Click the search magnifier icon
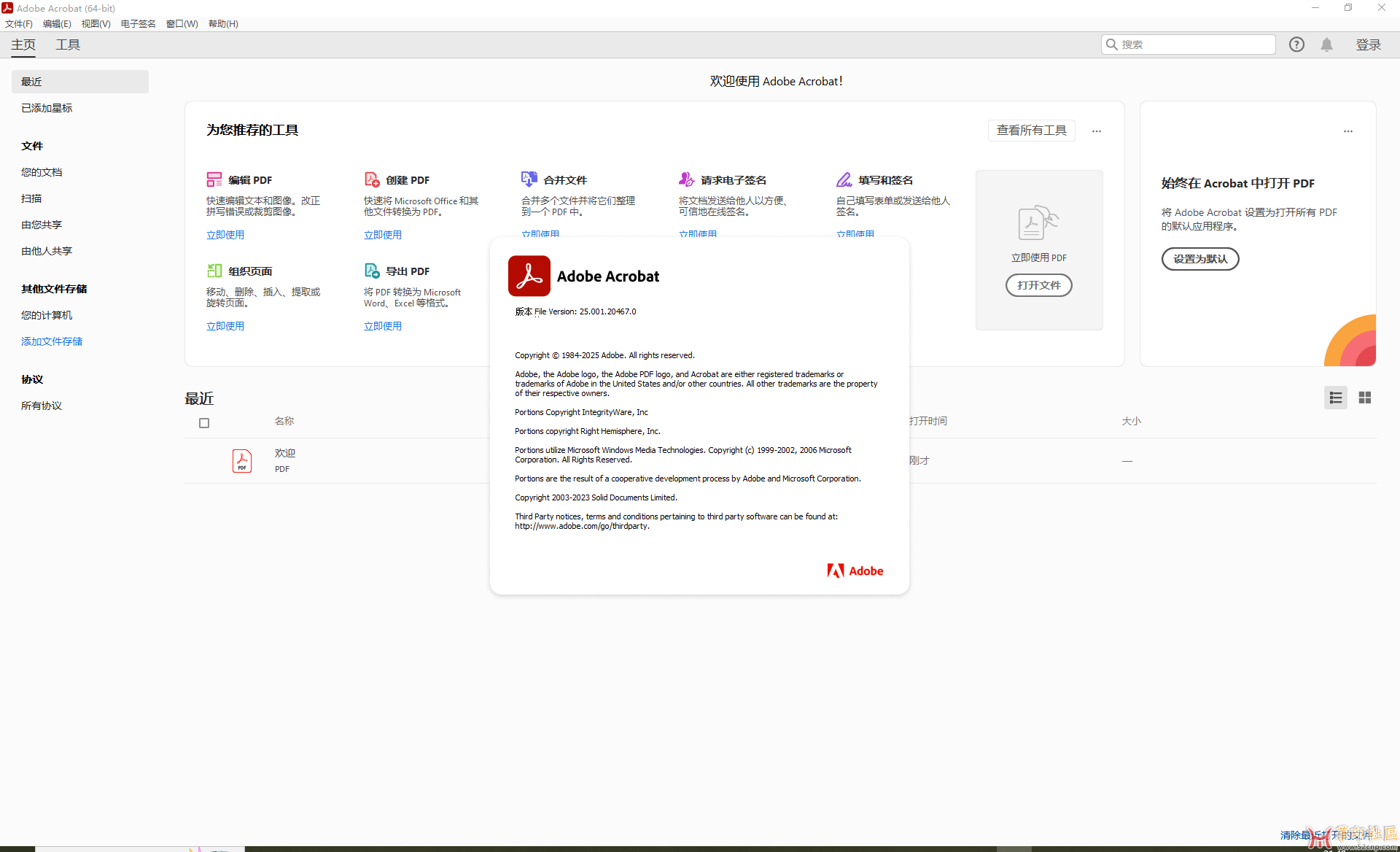Viewport: 1400px width, 852px height. (x=1112, y=44)
